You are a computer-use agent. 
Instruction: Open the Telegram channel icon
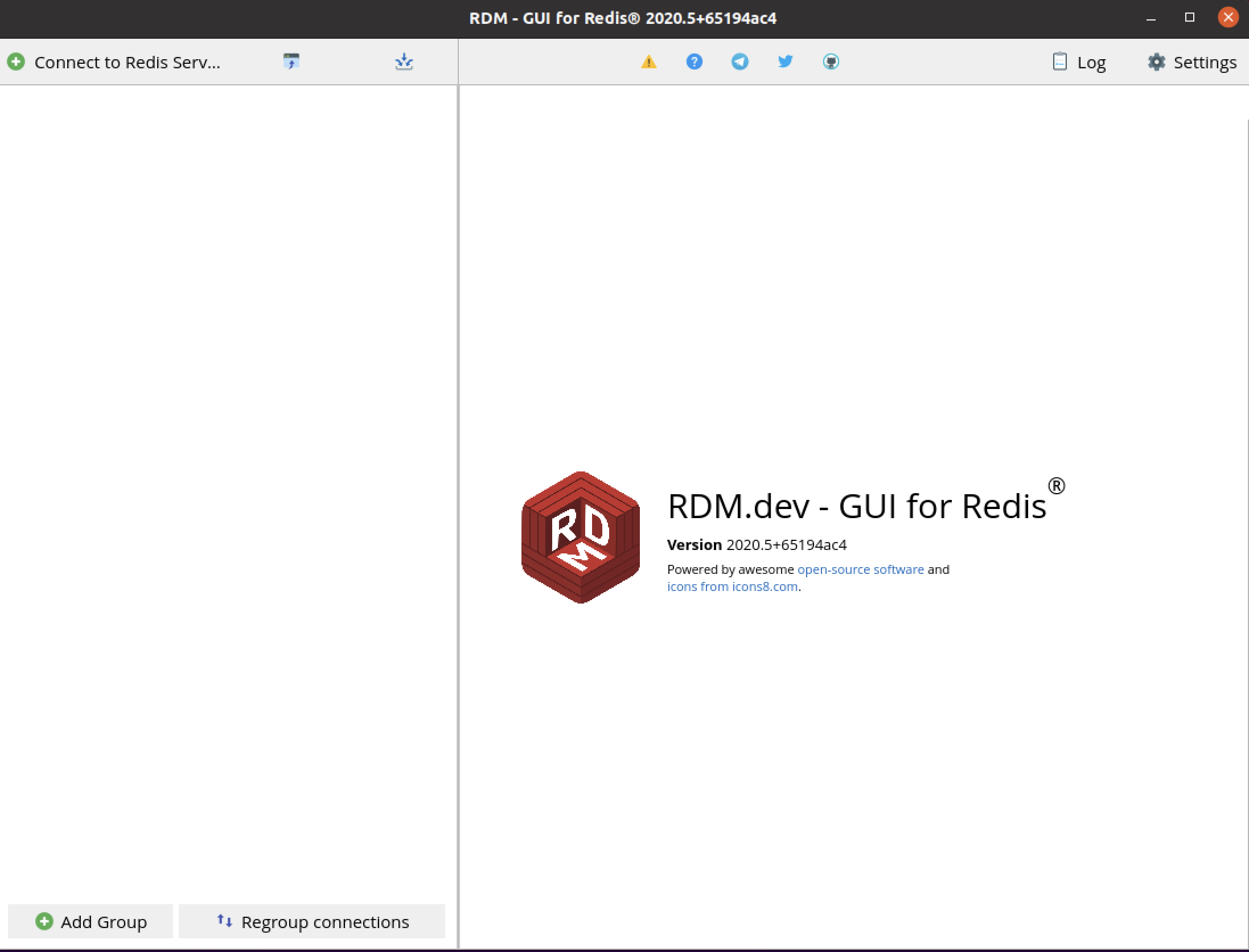click(739, 61)
